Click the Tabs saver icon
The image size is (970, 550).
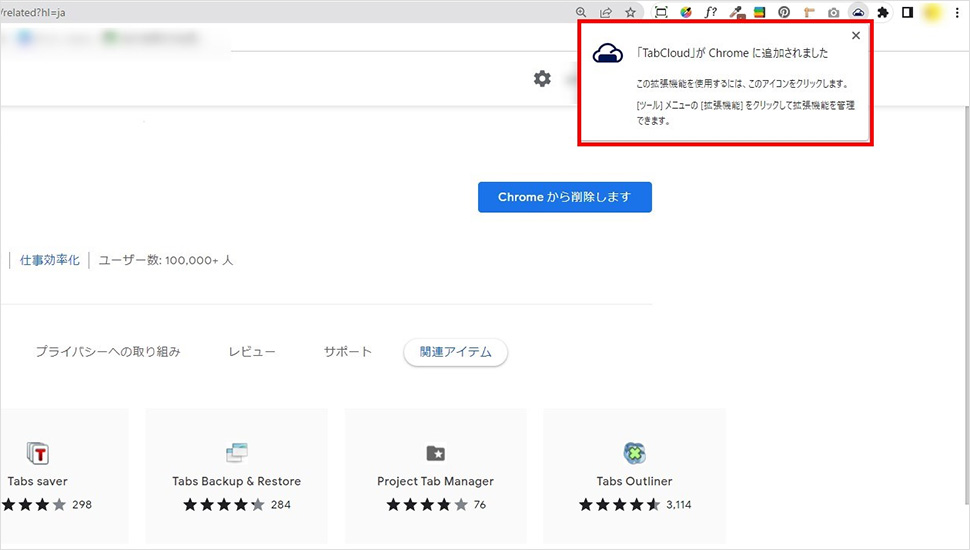pos(38,453)
